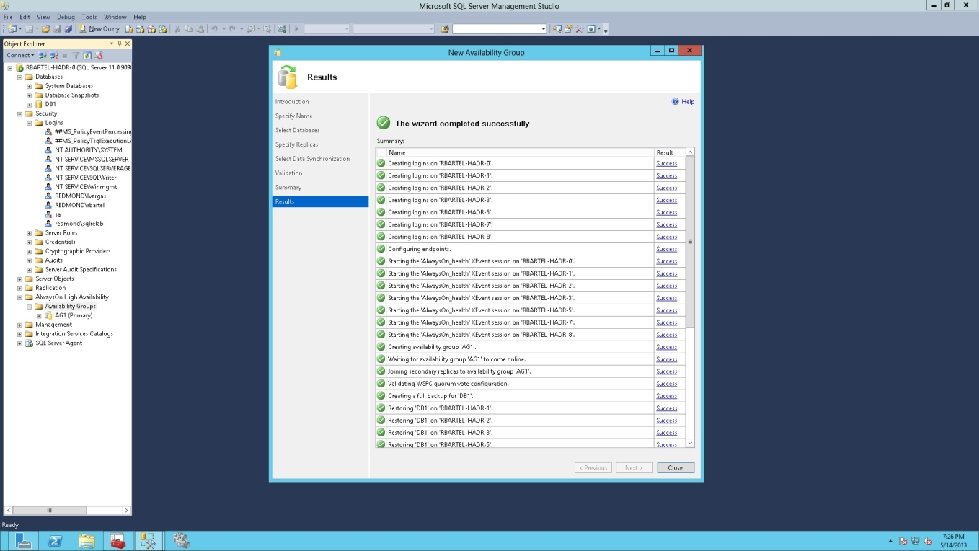979x551 pixels.
Task: Click the Name column header in results
Action: [x=520, y=152]
